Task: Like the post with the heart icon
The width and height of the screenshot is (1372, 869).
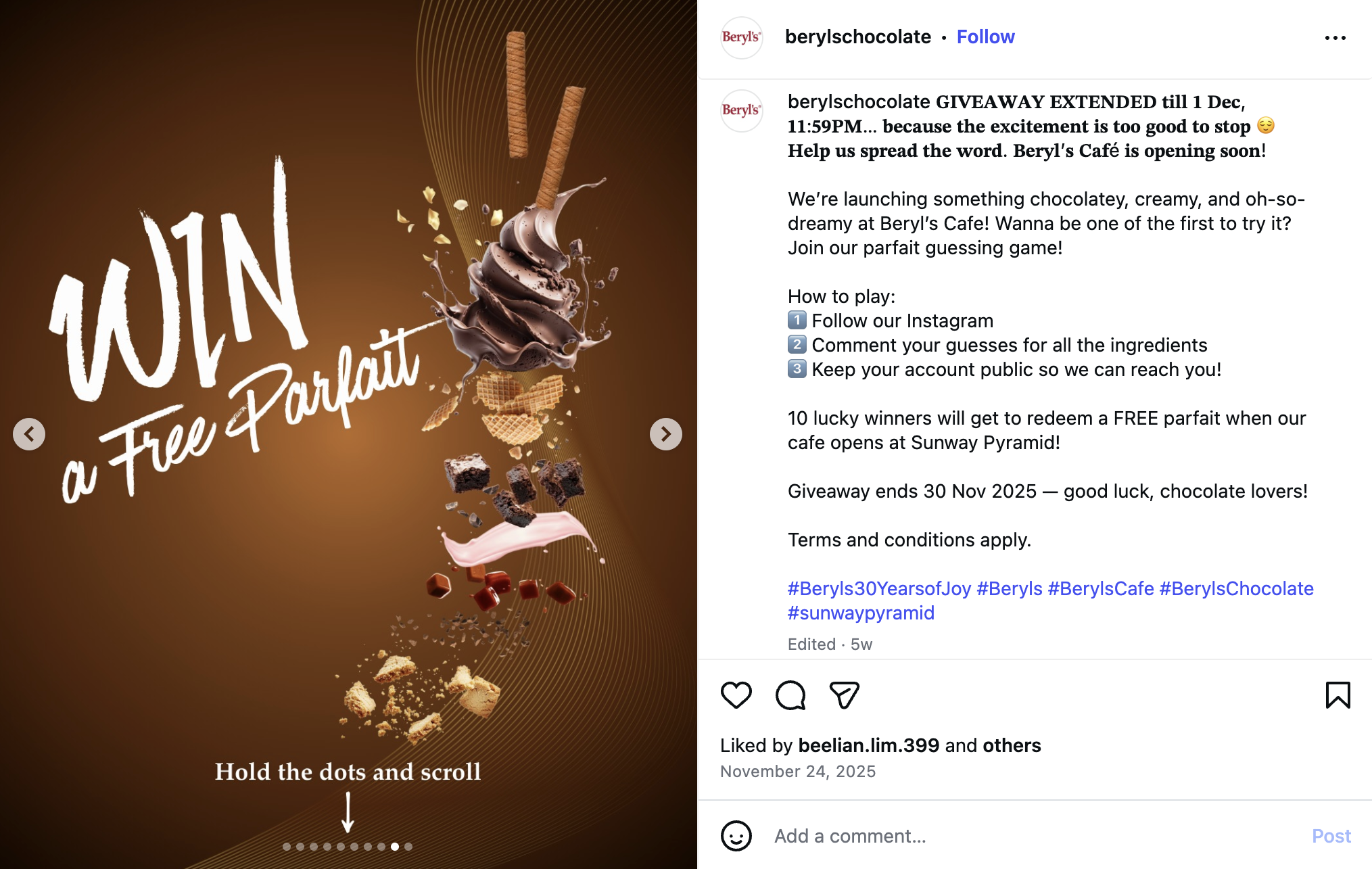Action: pyautogui.click(x=736, y=695)
